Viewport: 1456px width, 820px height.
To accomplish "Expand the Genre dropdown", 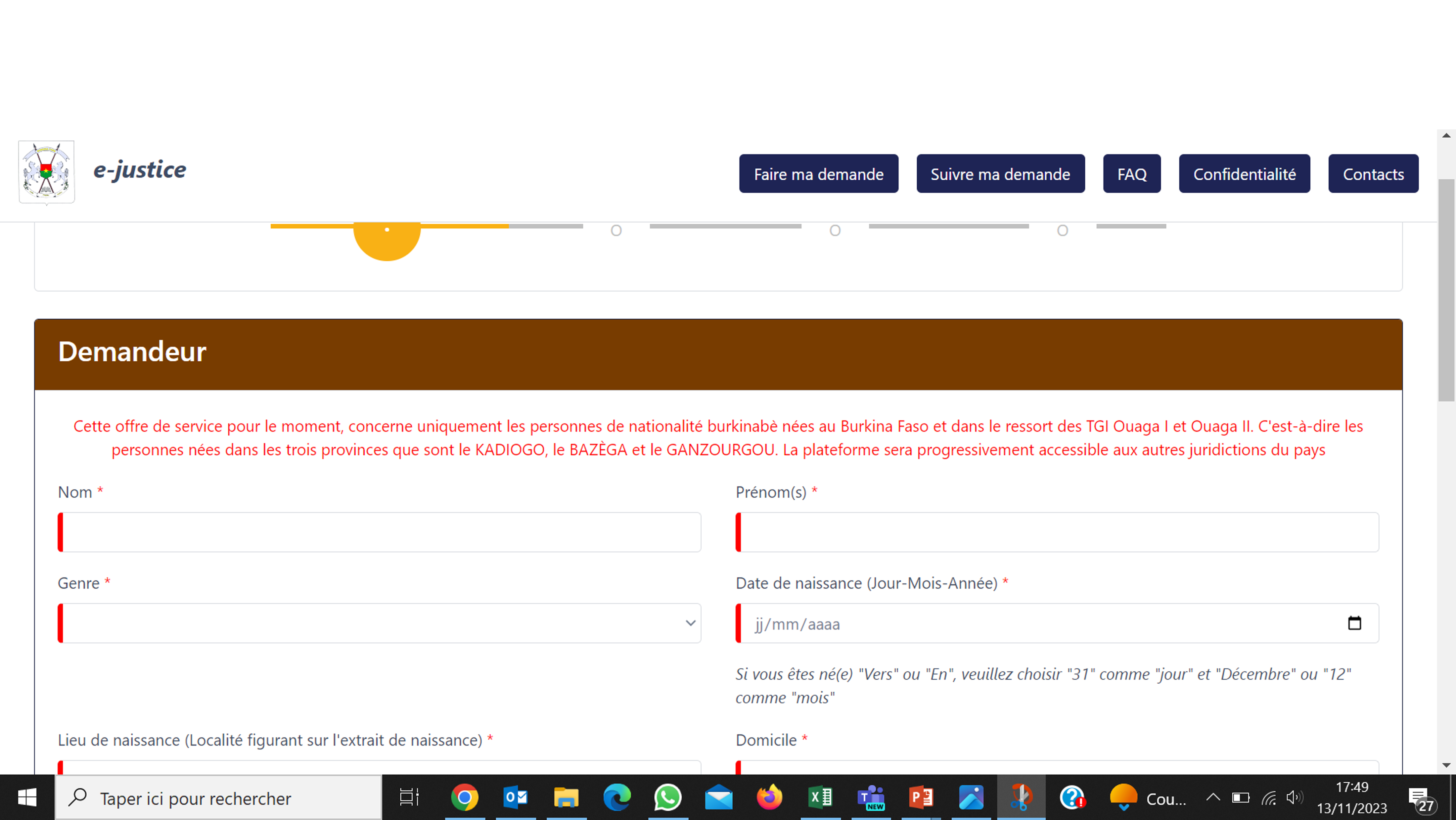I will (379, 623).
